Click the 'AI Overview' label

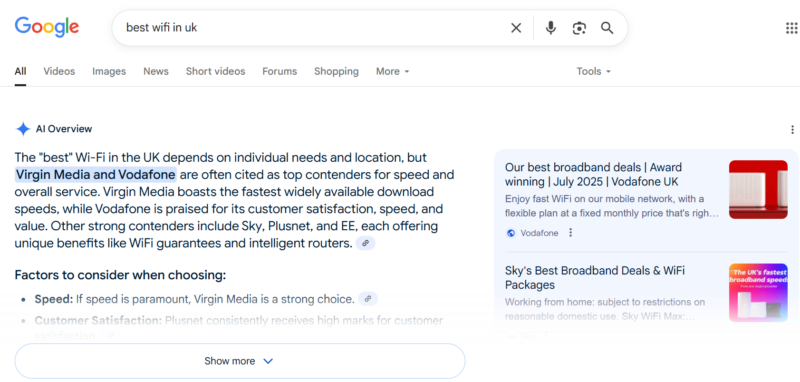[64, 129]
